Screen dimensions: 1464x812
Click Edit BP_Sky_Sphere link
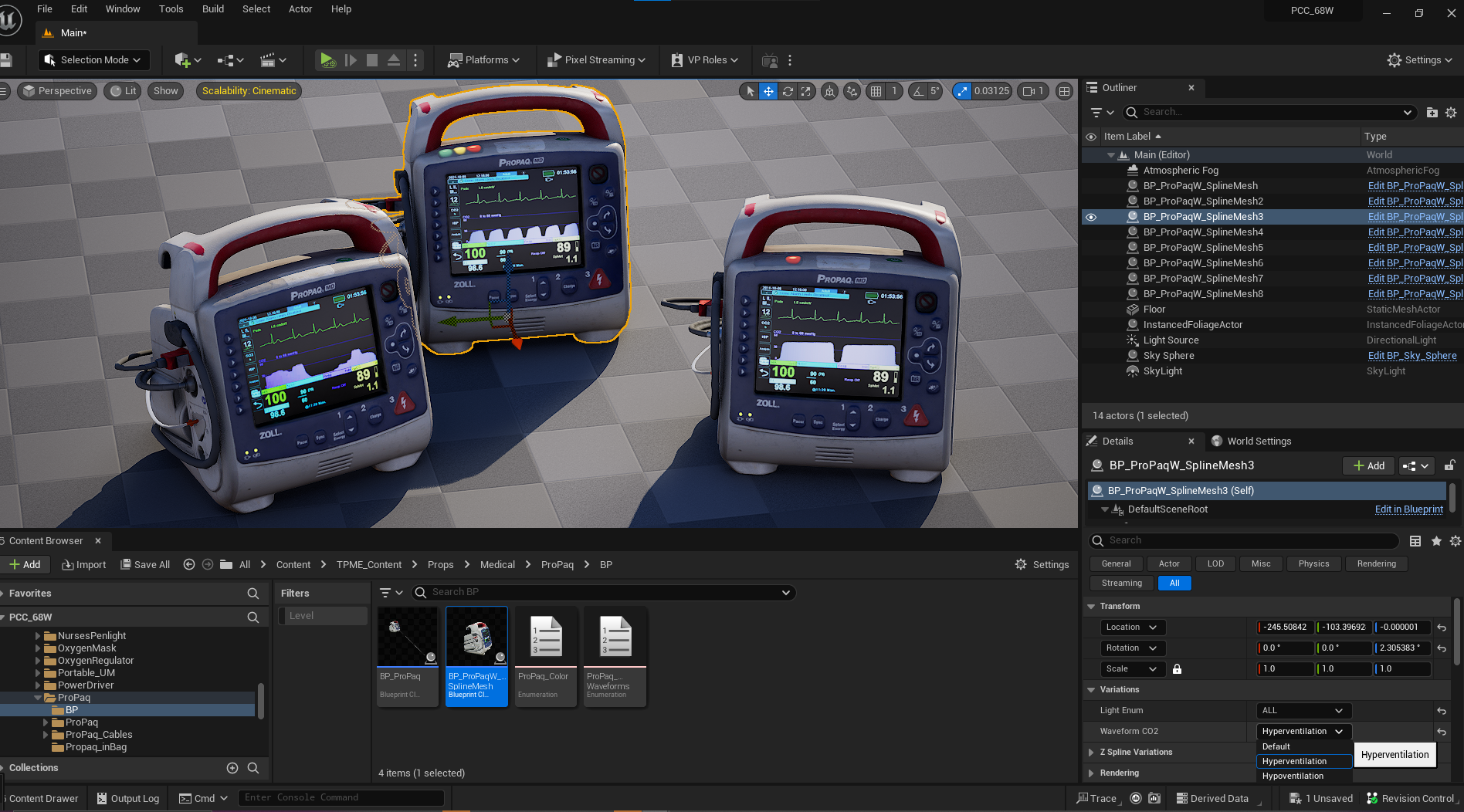click(1411, 356)
